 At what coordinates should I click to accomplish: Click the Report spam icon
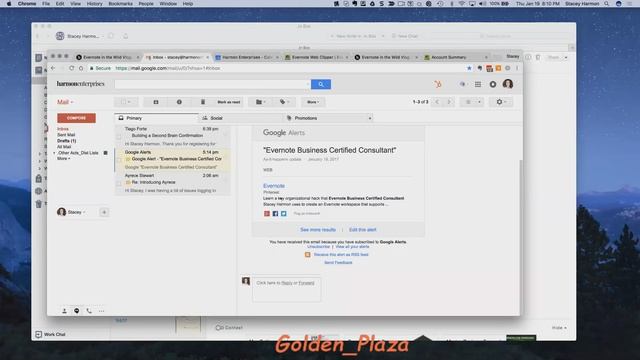(x=179, y=102)
